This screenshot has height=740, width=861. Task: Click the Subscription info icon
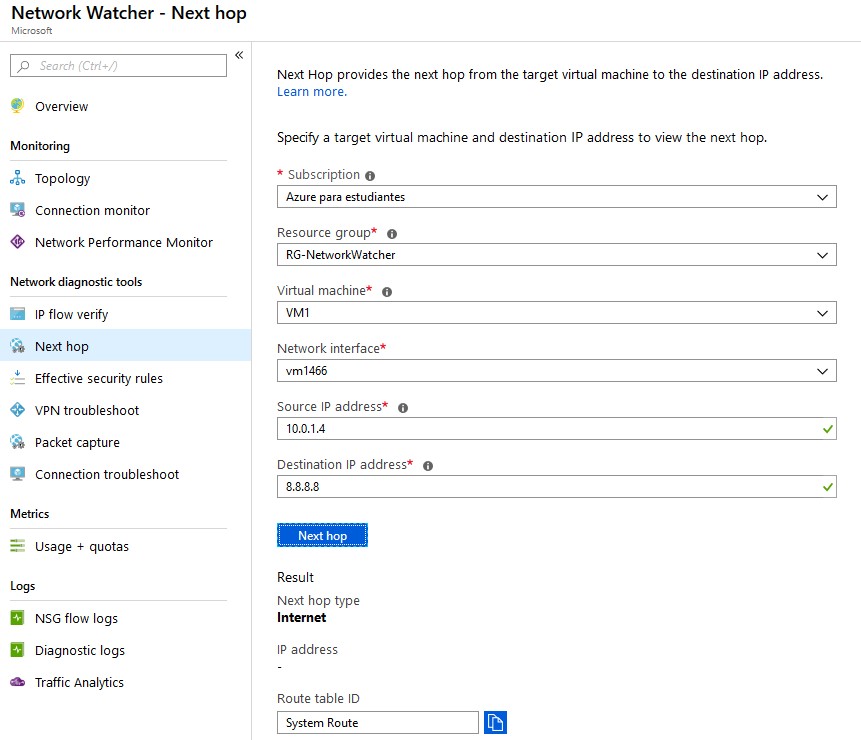[370, 176]
